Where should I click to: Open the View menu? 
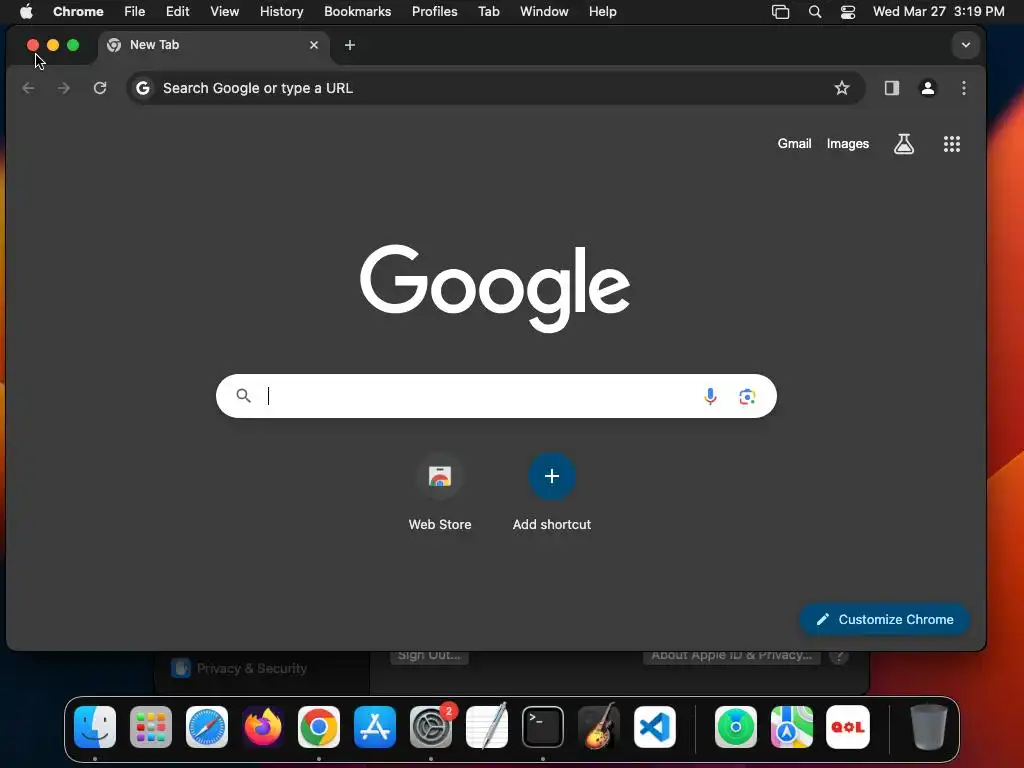pyautogui.click(x=224, y=11)
